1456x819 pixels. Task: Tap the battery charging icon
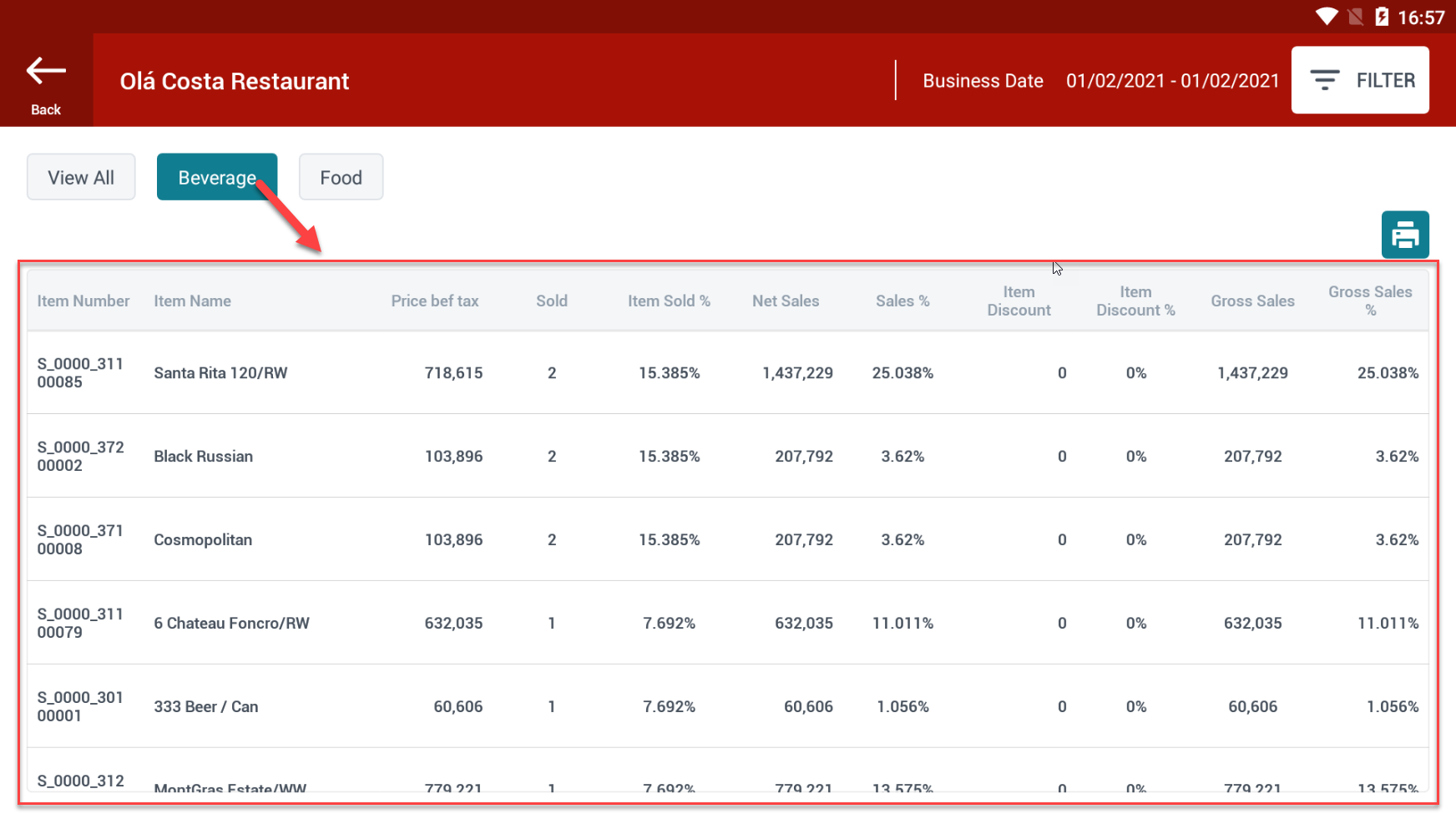(x=1382, y=17)
